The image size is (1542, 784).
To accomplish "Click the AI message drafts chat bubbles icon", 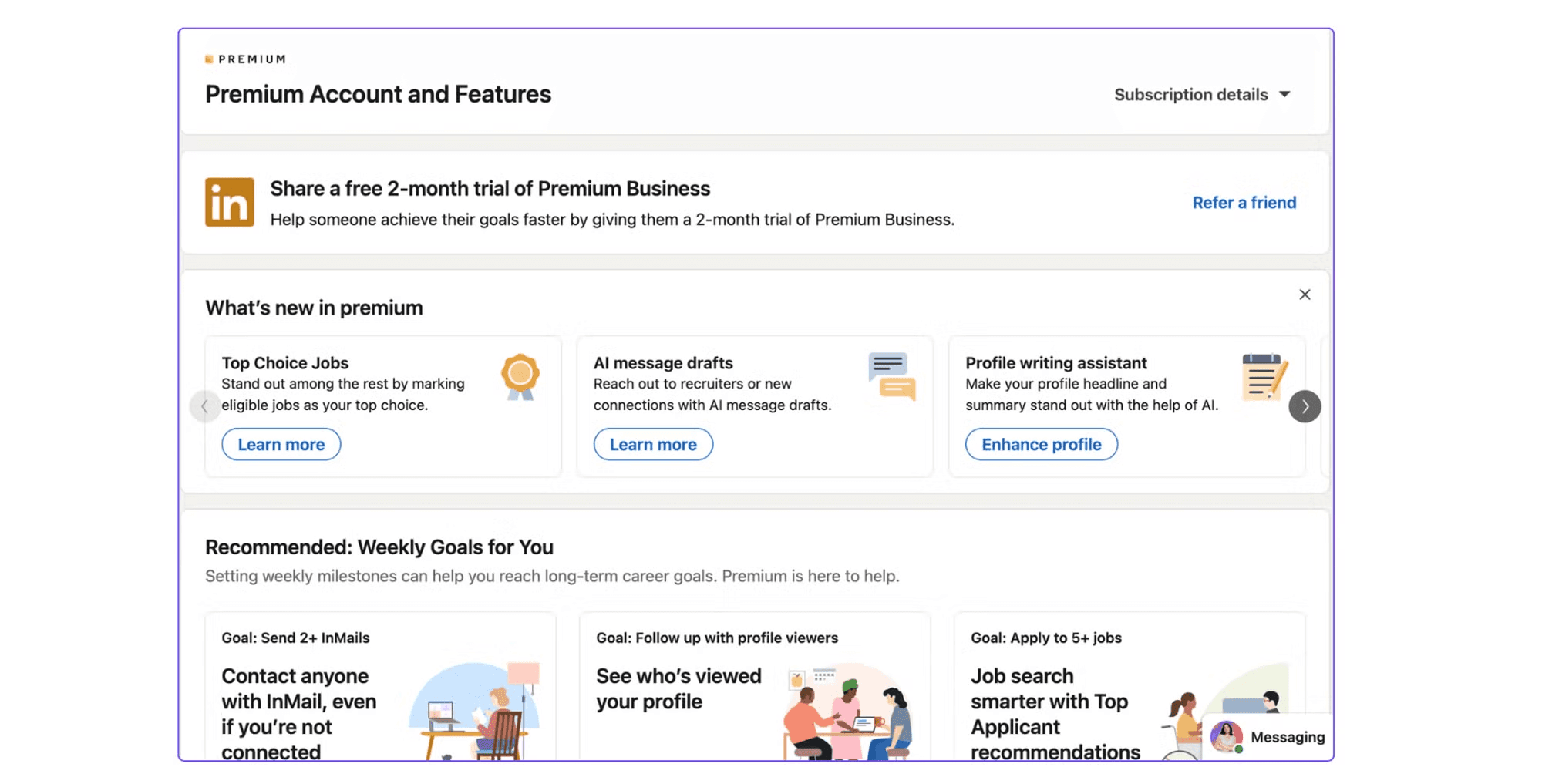I will pyautogui.click(x=892, y=376).
